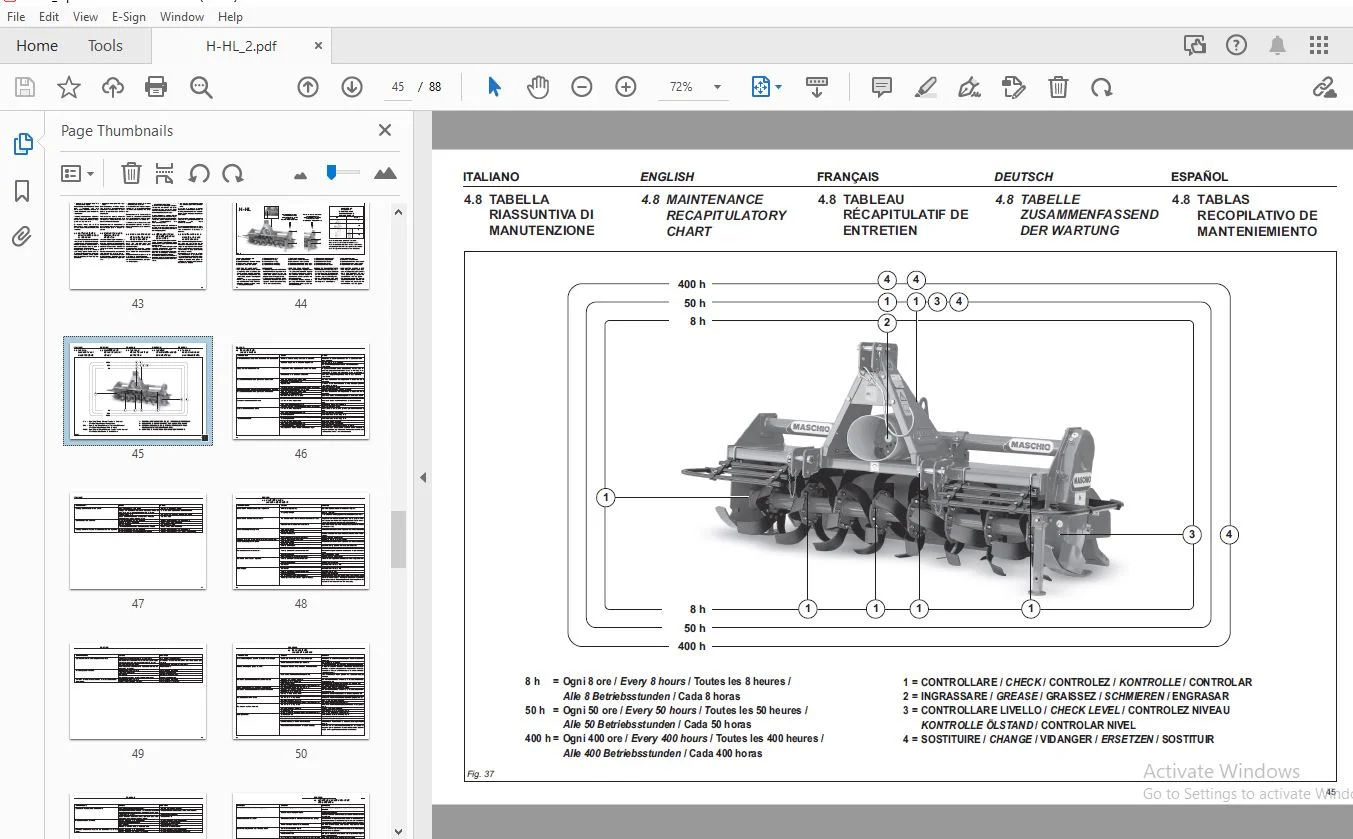Add a comment note
The width and height of the screenshot is (1353, 839).
tap(882, 87)
